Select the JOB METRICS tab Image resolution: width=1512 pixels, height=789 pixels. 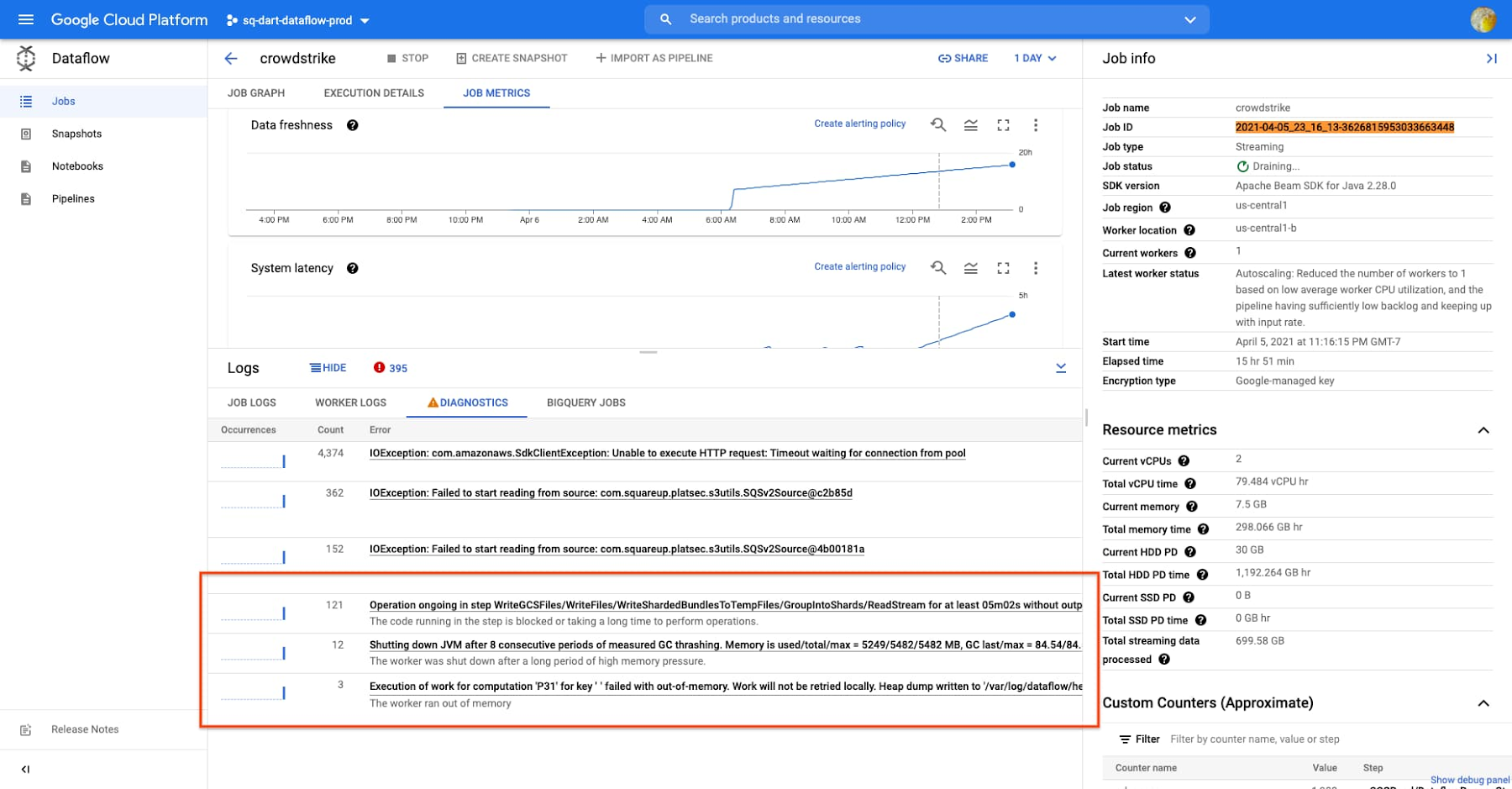496,93
